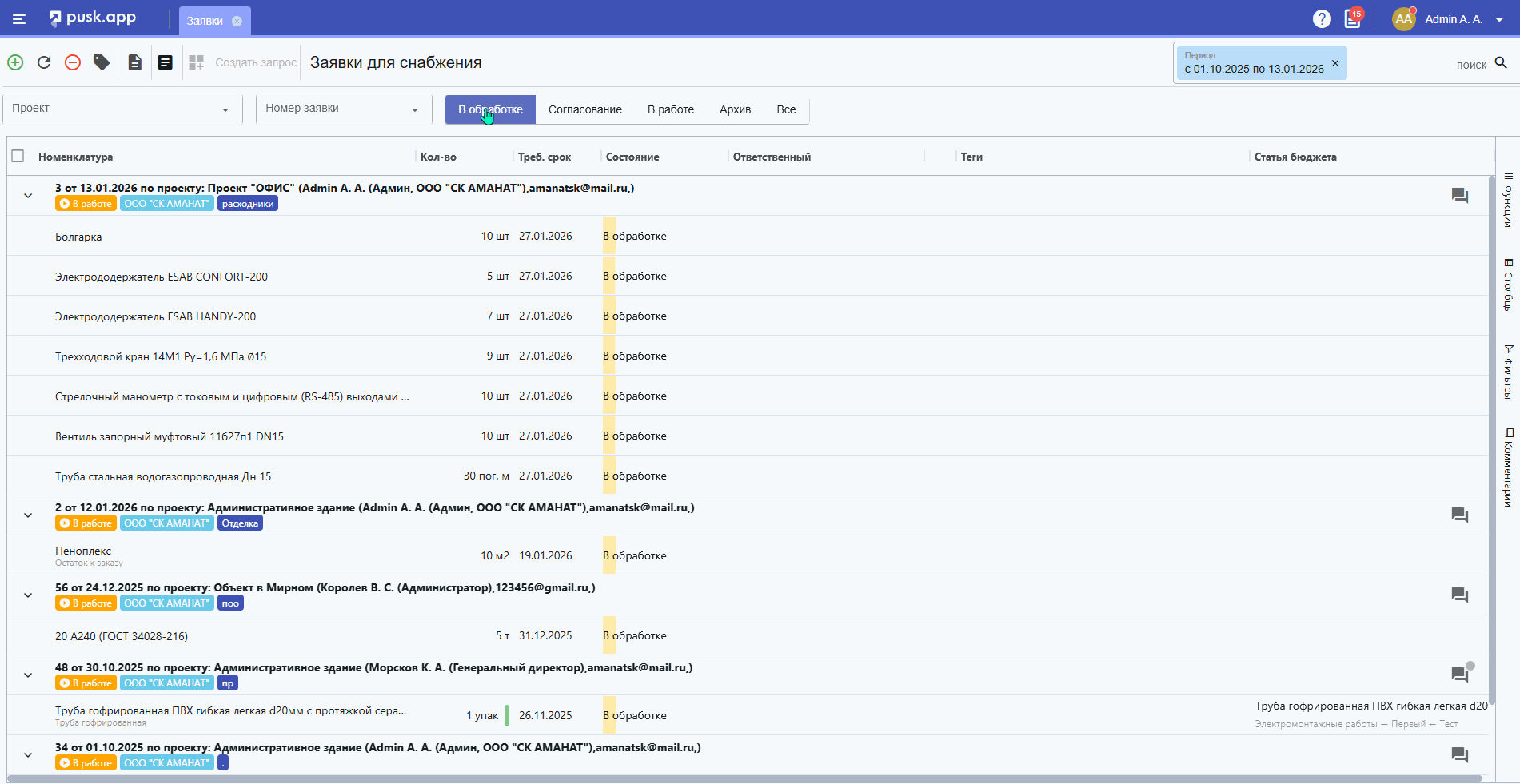Open comments for request 48 from 30.10.2025
Viewport: 1520px width, 784px height.
(1459, 675)
